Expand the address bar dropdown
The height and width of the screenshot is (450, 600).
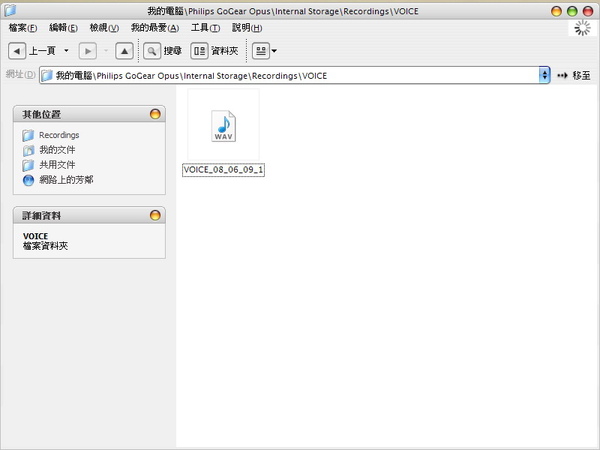pyautogui.click(x=545, y=75)
